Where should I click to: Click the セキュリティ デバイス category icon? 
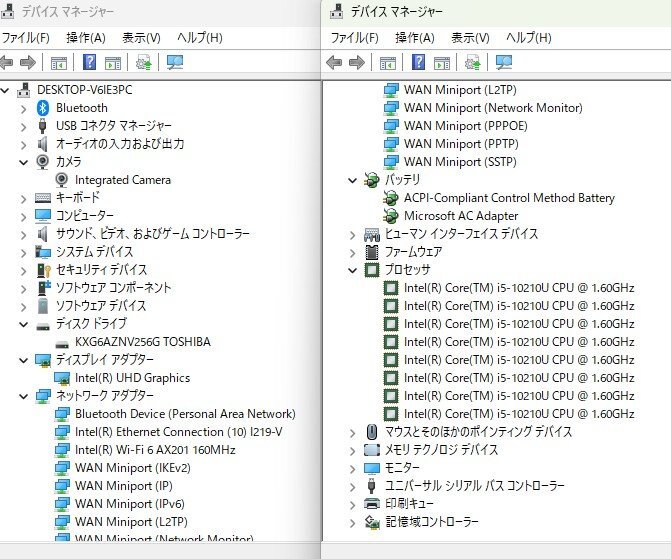point(43,270)
